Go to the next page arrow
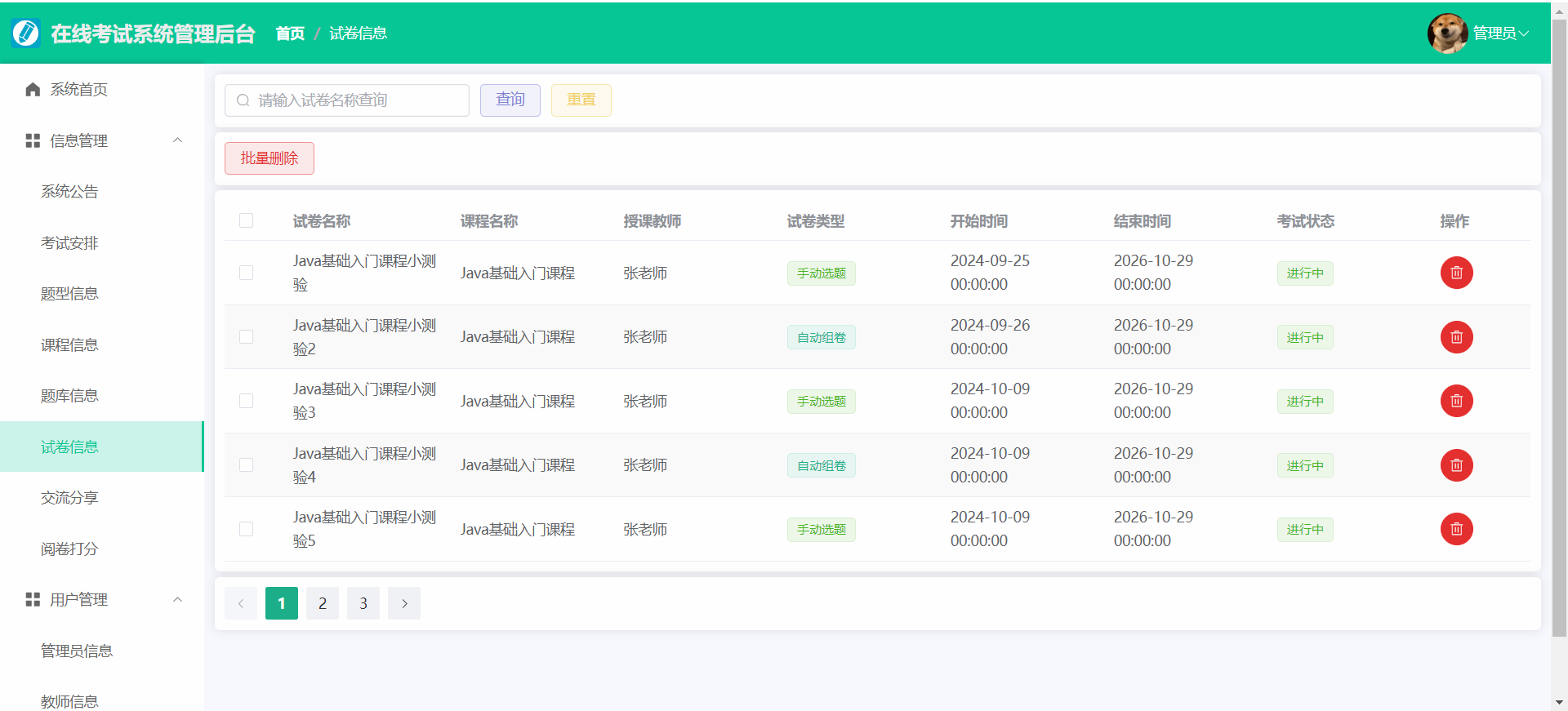Viewport: 1568px width, 711px height. click(x=404, y=603)
